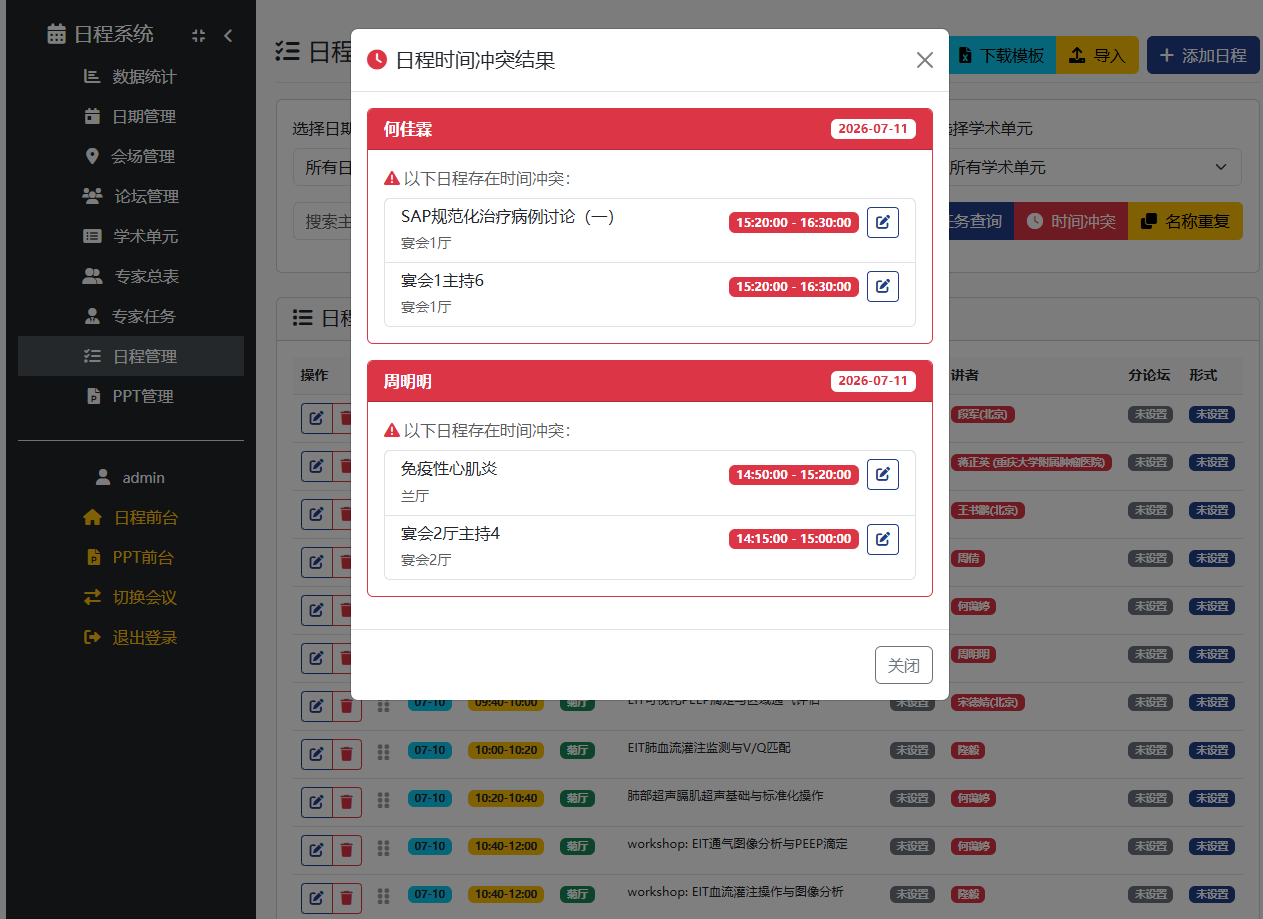Viewport: 1263px width, 919px height.
Task: Click 切换会议 in sidebar
Action: 131,597
